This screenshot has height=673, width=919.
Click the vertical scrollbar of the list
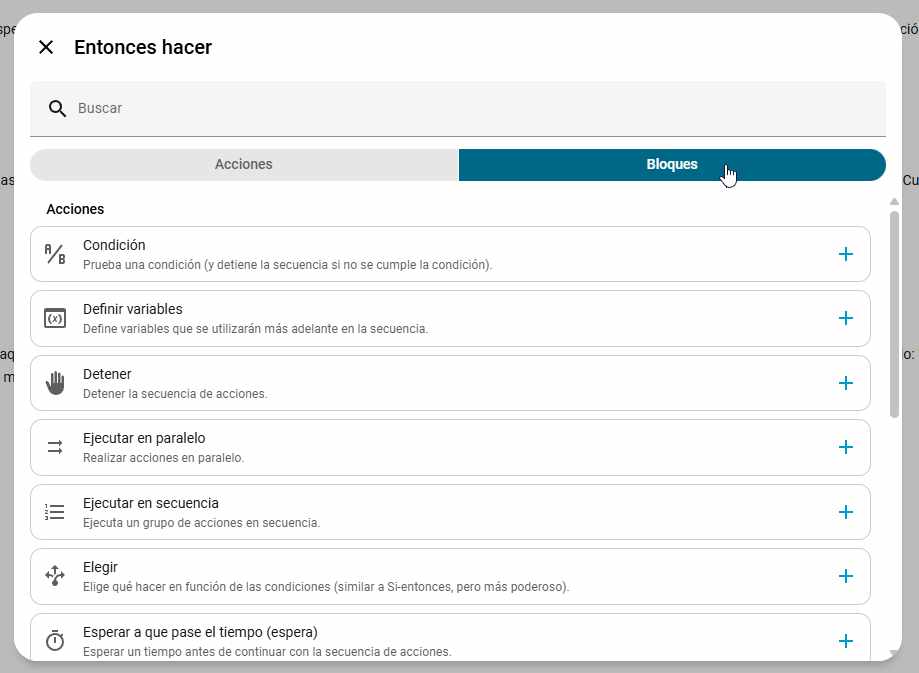(x=894, y=310)
